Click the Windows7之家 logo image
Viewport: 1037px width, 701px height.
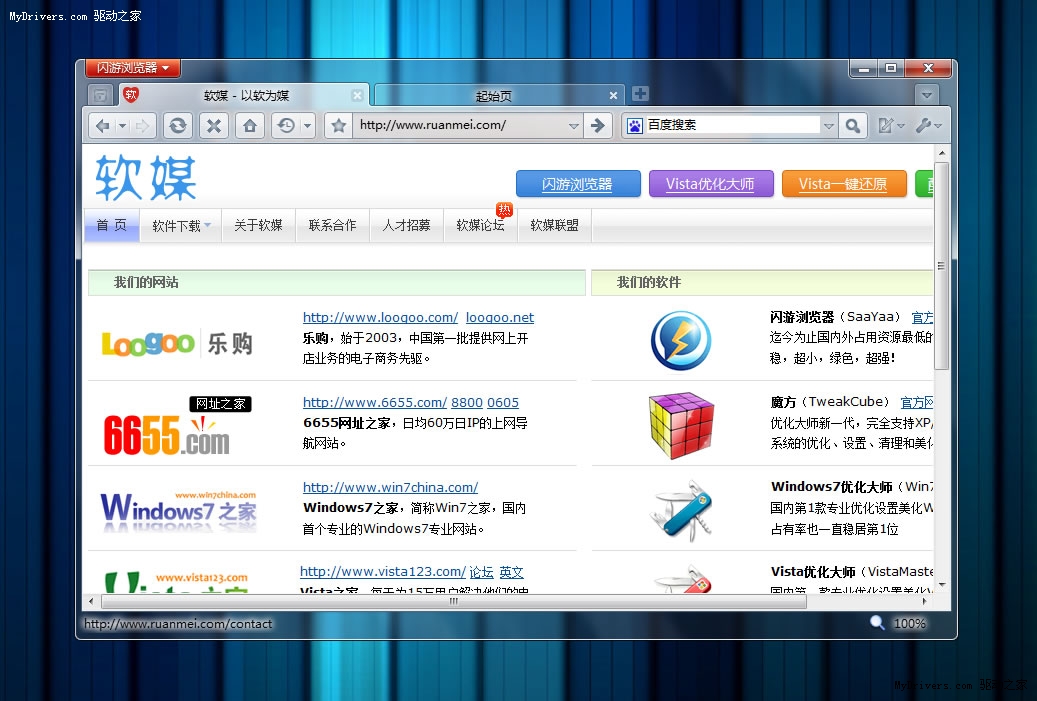pyautogui.click(x=178, y=511)
